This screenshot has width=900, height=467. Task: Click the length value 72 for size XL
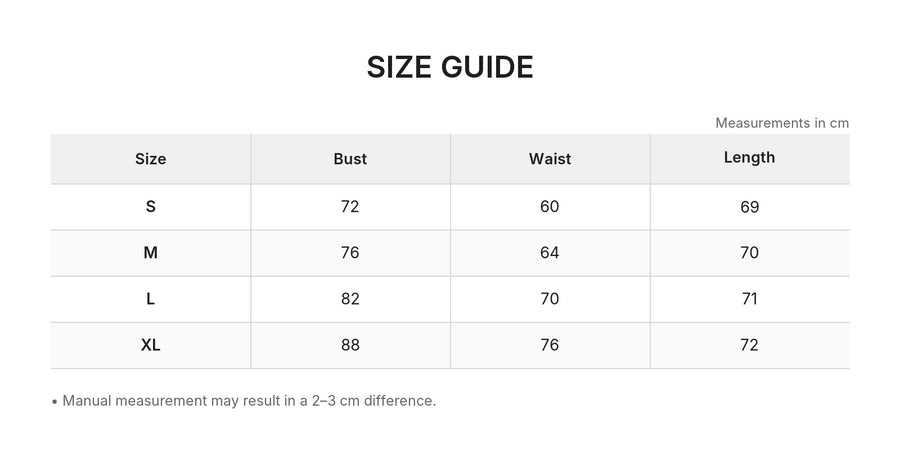point(750,345)
